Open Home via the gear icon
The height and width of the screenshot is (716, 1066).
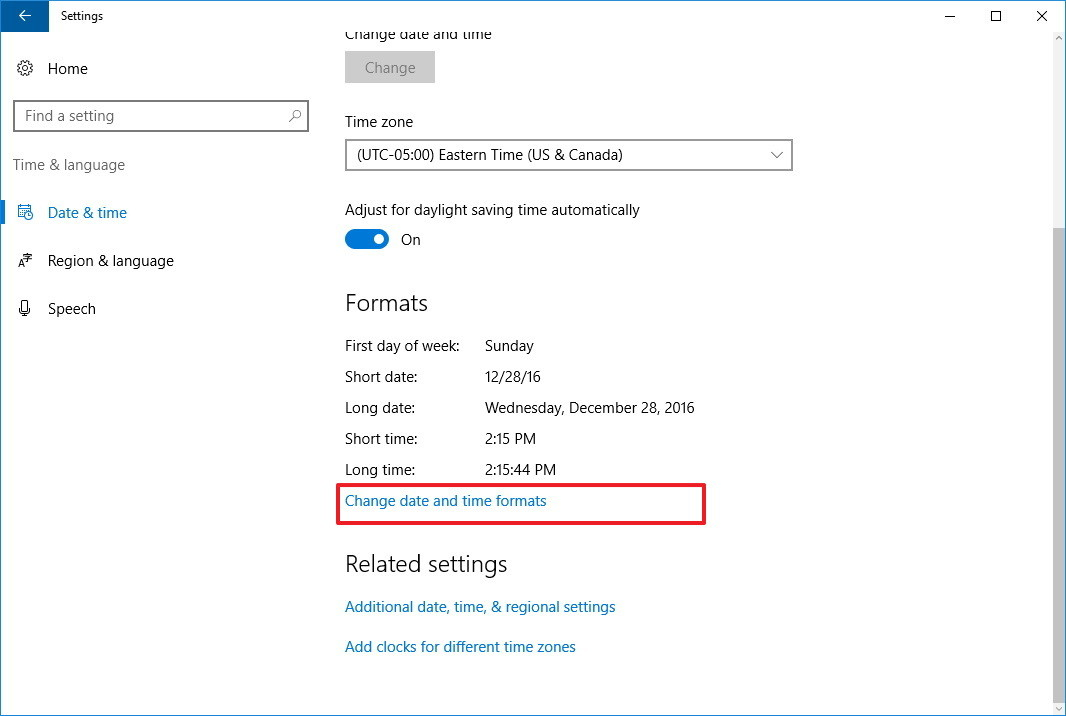(x=25, y=68)
